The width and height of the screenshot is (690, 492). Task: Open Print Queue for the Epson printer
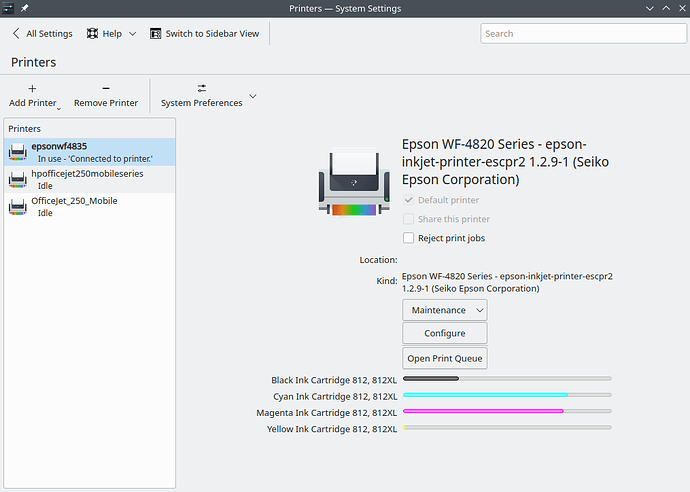coord(444,358)
